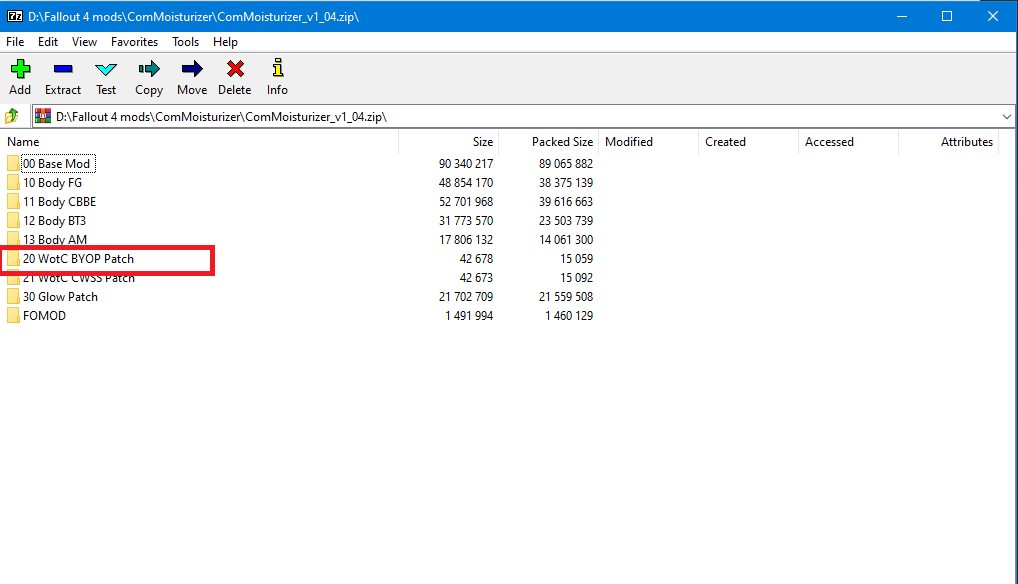The image size is (1018, 584).
Task: Select the 20 WotC BYOP Patch folder
Action: tap(78, 259)
